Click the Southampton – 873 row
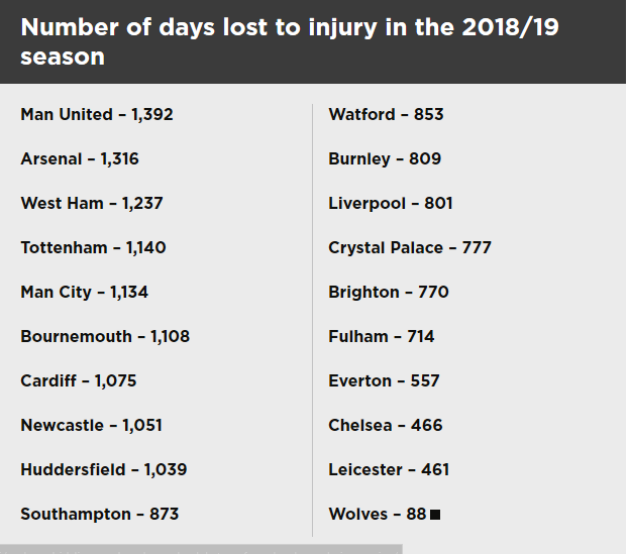Screen dimensions: 630x554 [100, 514]
